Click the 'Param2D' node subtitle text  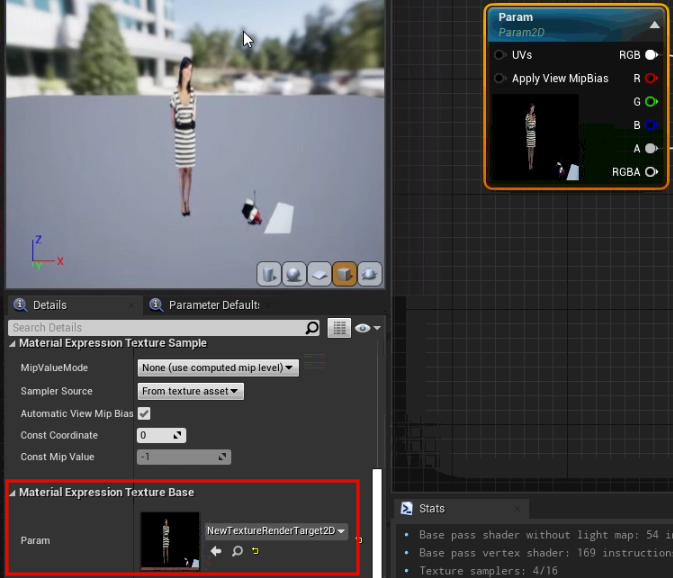(x=521, y=33)
